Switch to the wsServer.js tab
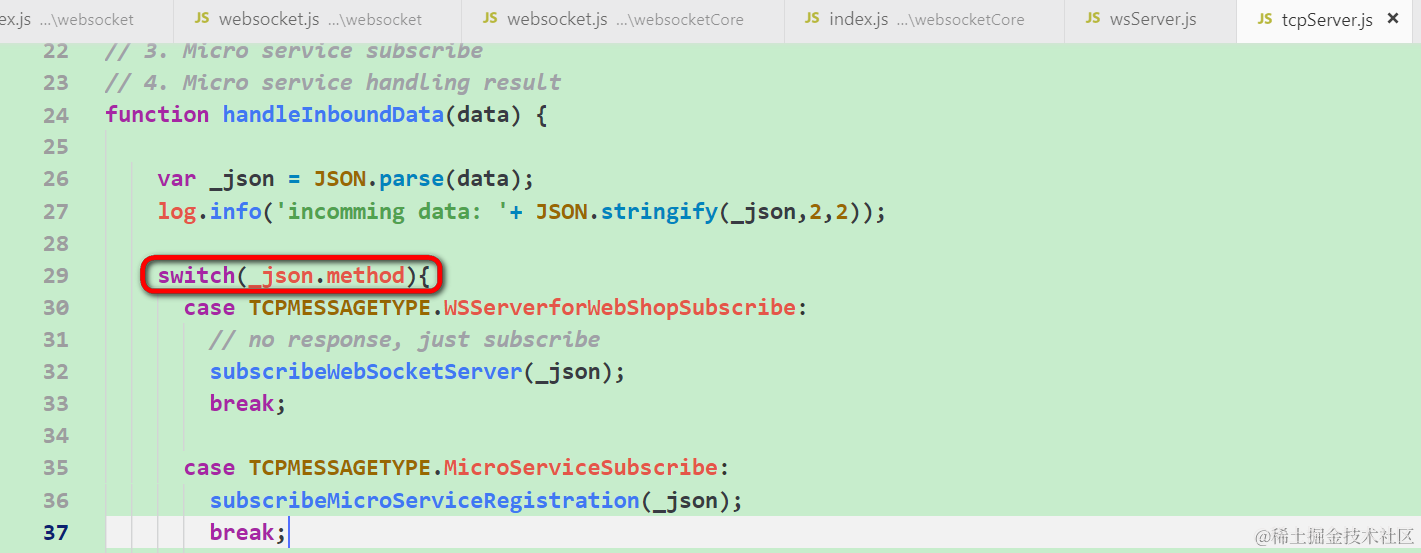Viewport: 1421px width, 553px height. coord(1150,21)
